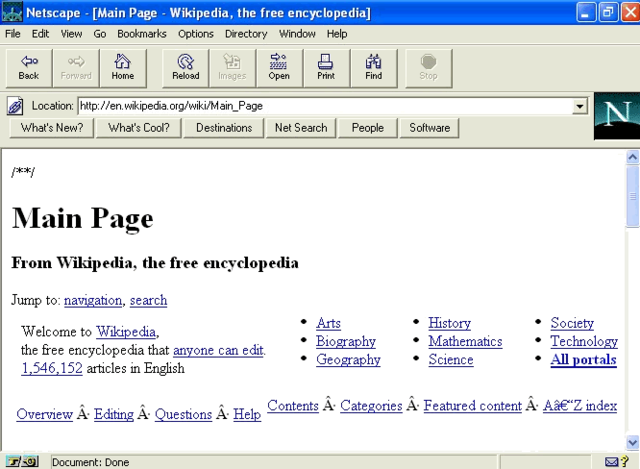
Task: Open the A–Z index link
Action: tap(580, 406)
